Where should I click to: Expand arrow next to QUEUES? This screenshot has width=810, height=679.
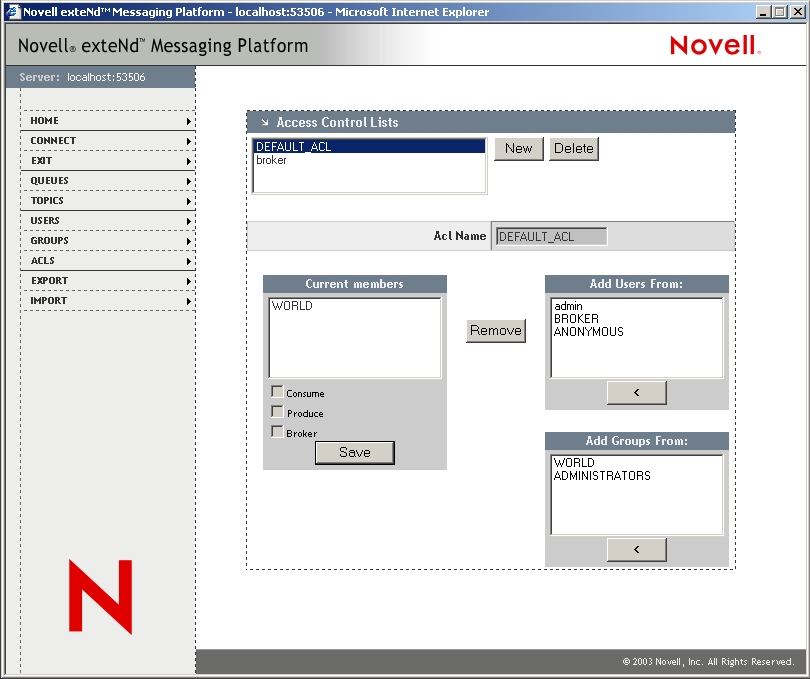click(189, 181)
